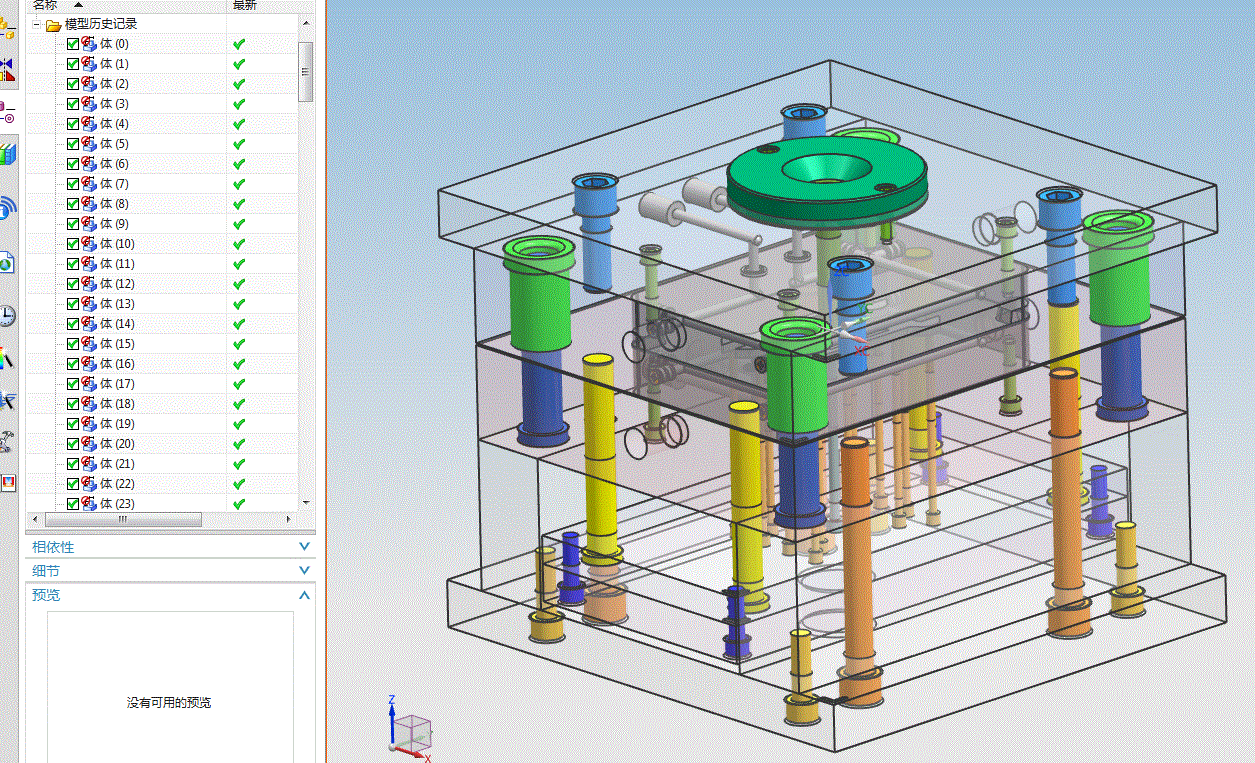
Task: Click the green up-to-date checkmark for 体 (13)
Action: click(239, 304)
